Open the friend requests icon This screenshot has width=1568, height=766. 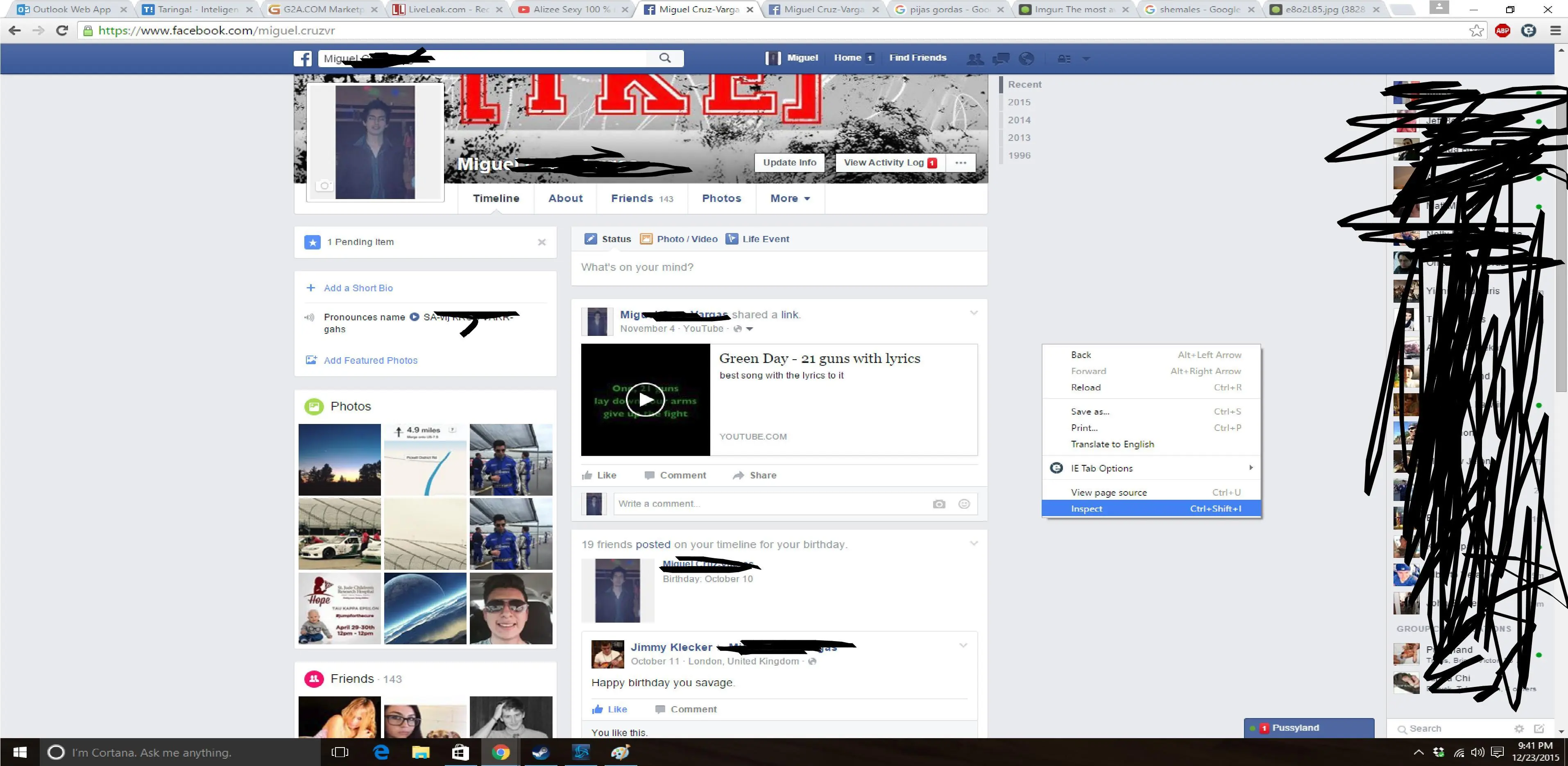(x=975, y=59)
